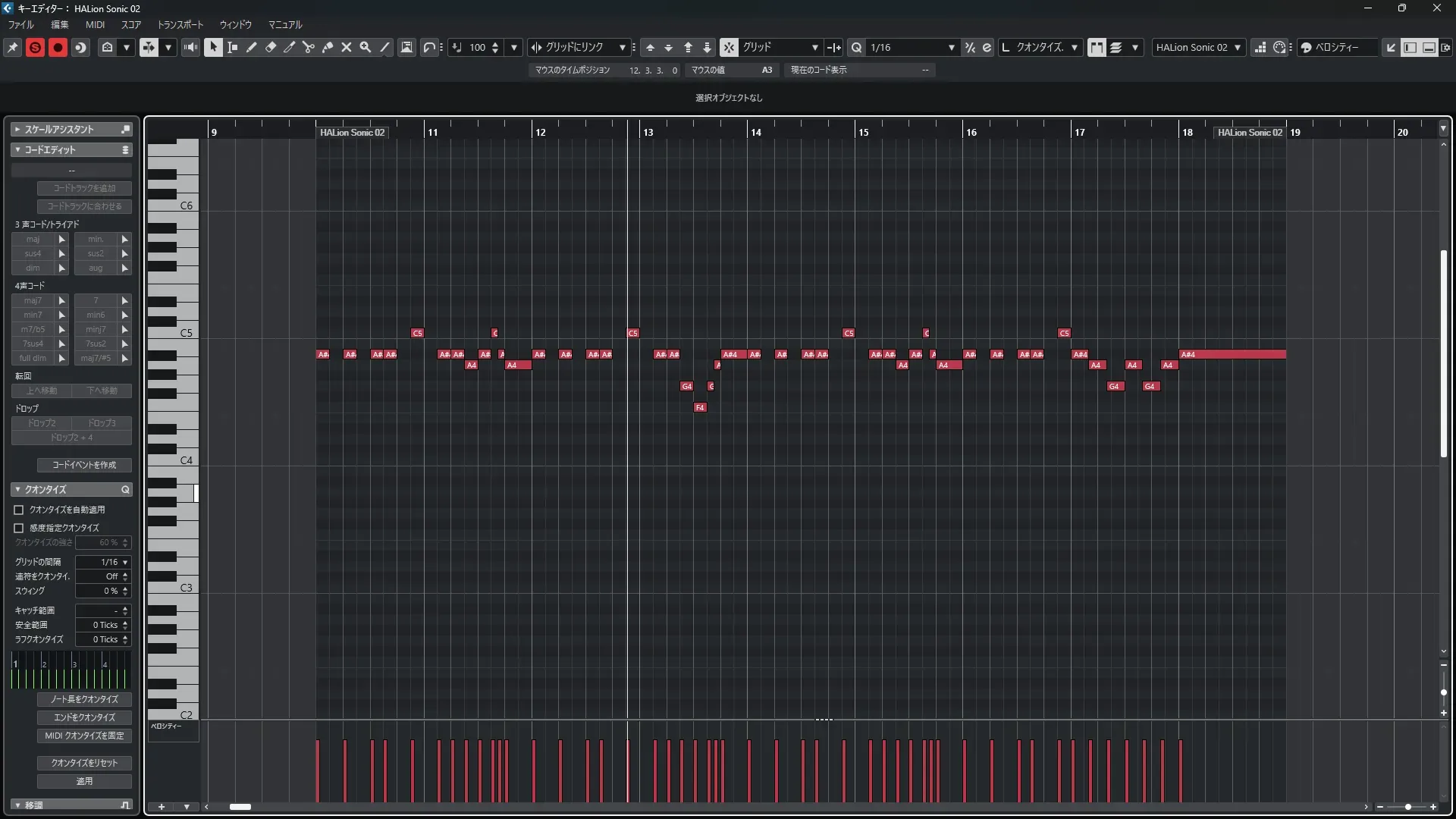Select the Draw pencil tool
Viewport: 1456px width, 819px height.
tap(252, 47)
